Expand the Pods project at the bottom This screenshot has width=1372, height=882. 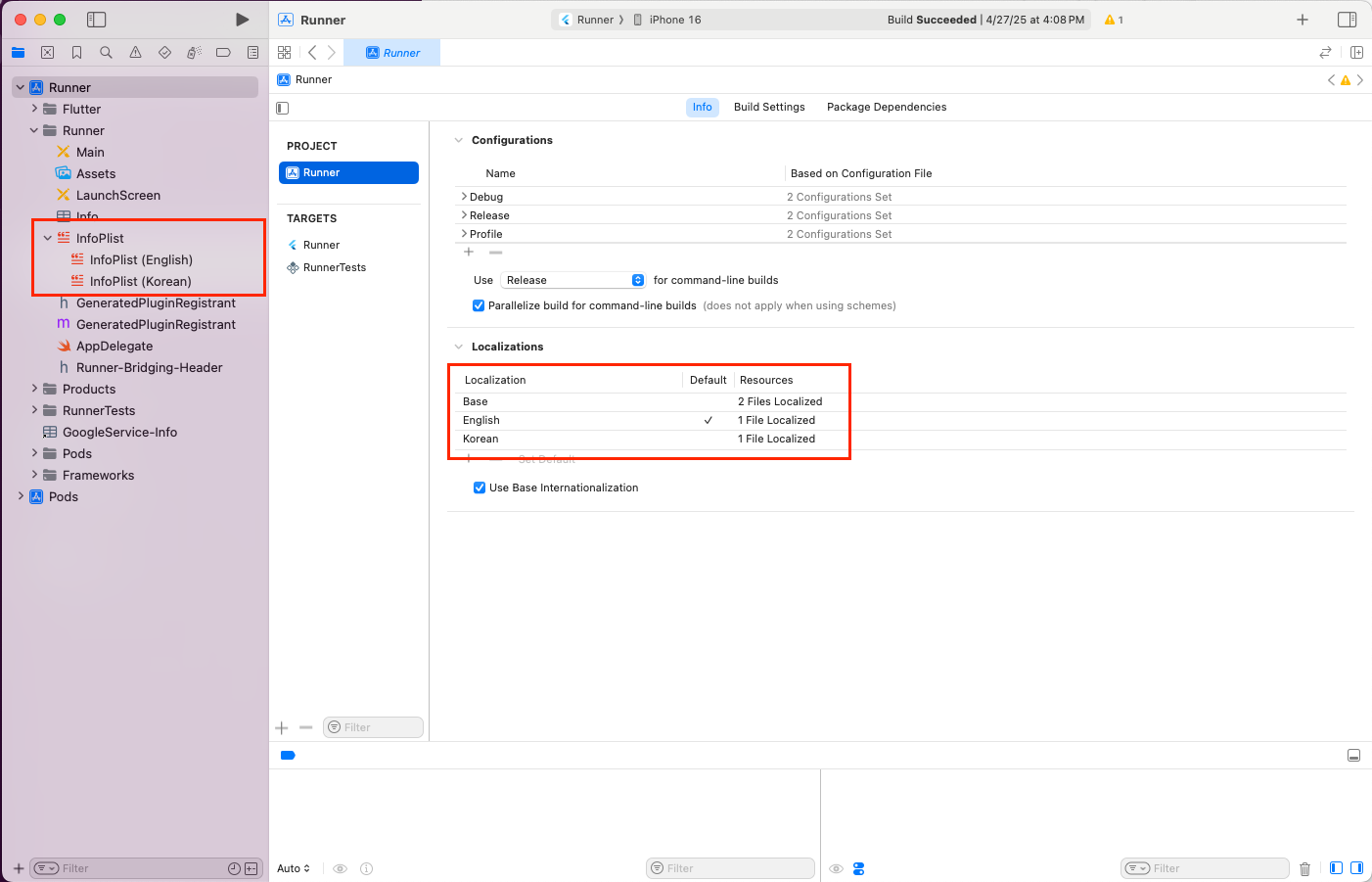pyautogui.click(x=21, y=496)
